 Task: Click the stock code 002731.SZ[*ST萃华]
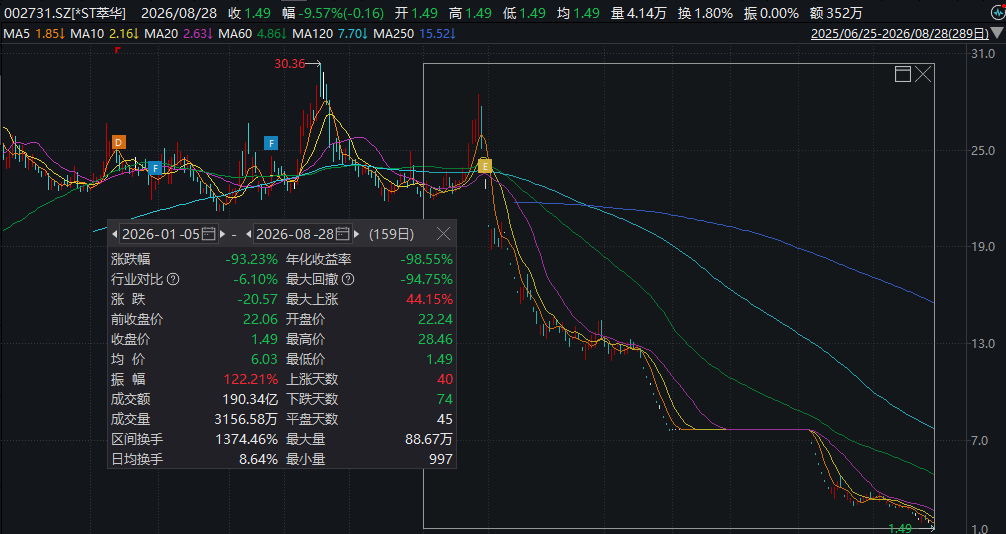(x=65, y=13)
